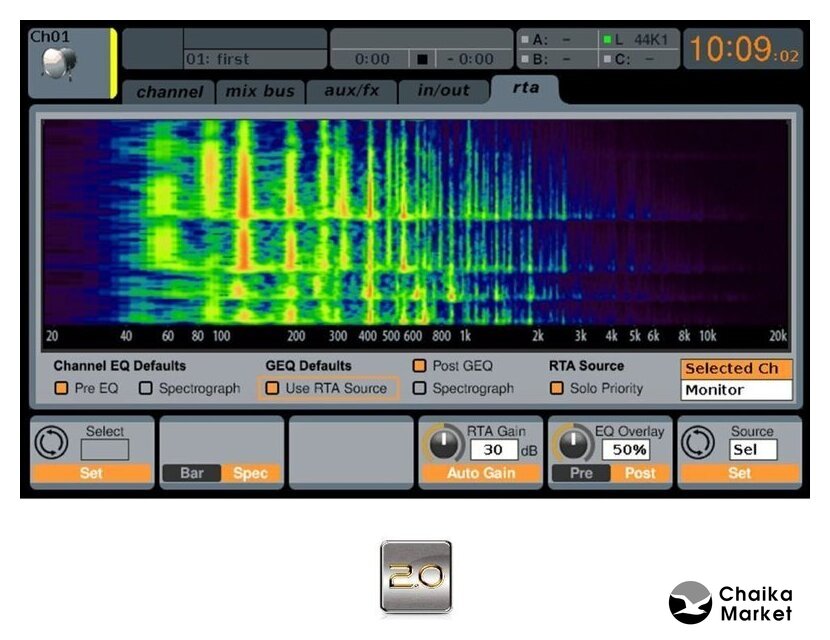Click the Chaika Market bird logo

[689, 602]
